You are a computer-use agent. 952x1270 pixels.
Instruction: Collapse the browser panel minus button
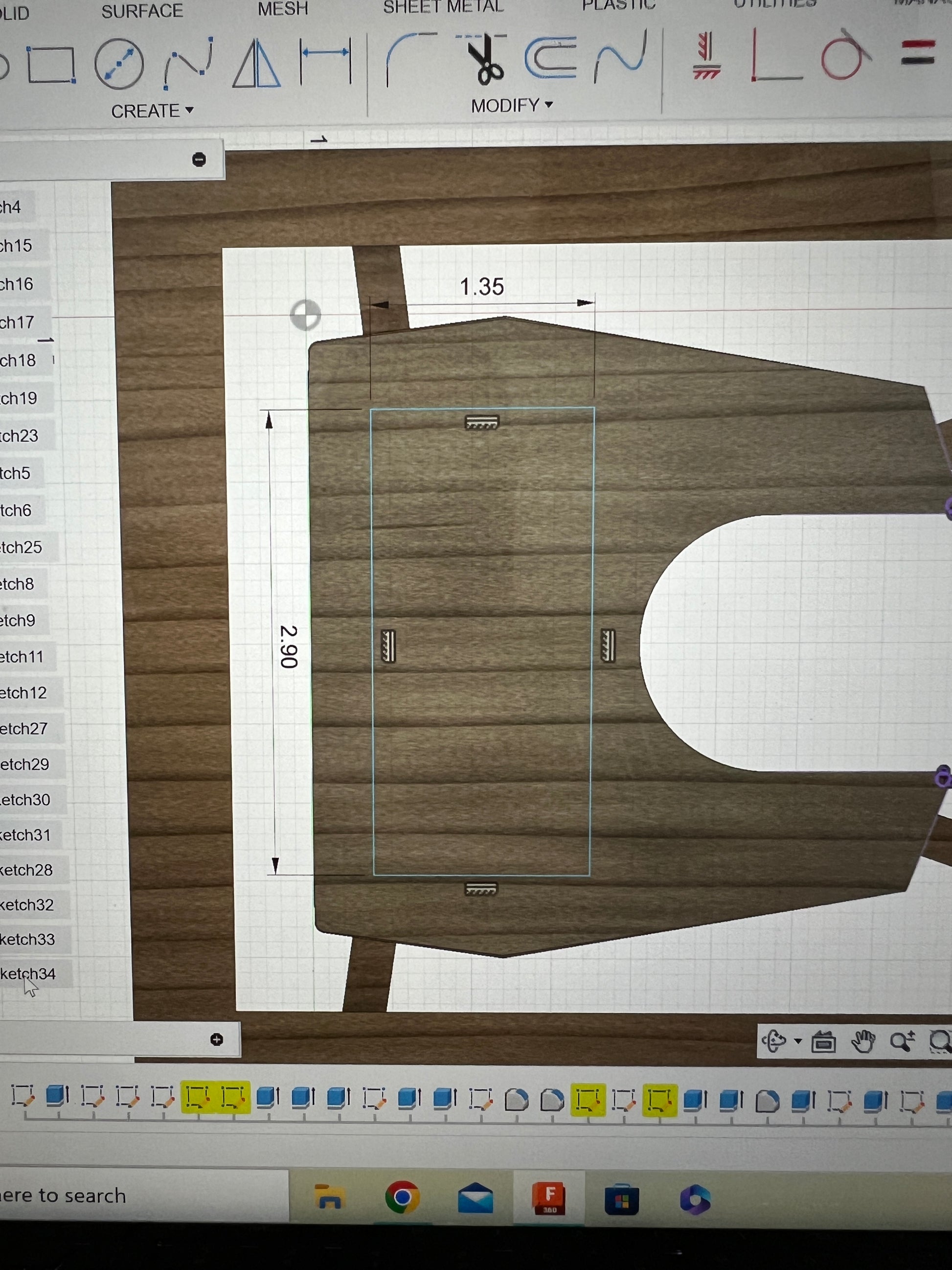(x=199, y=160)
